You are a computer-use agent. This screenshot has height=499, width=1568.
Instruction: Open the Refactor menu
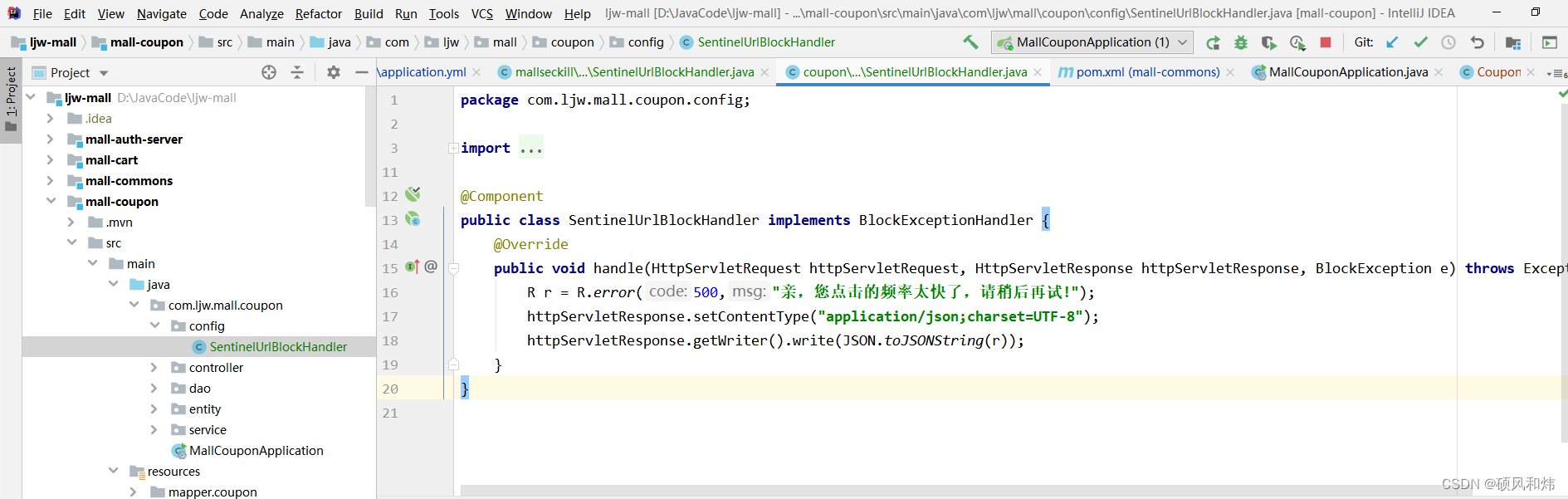point(319,13)
